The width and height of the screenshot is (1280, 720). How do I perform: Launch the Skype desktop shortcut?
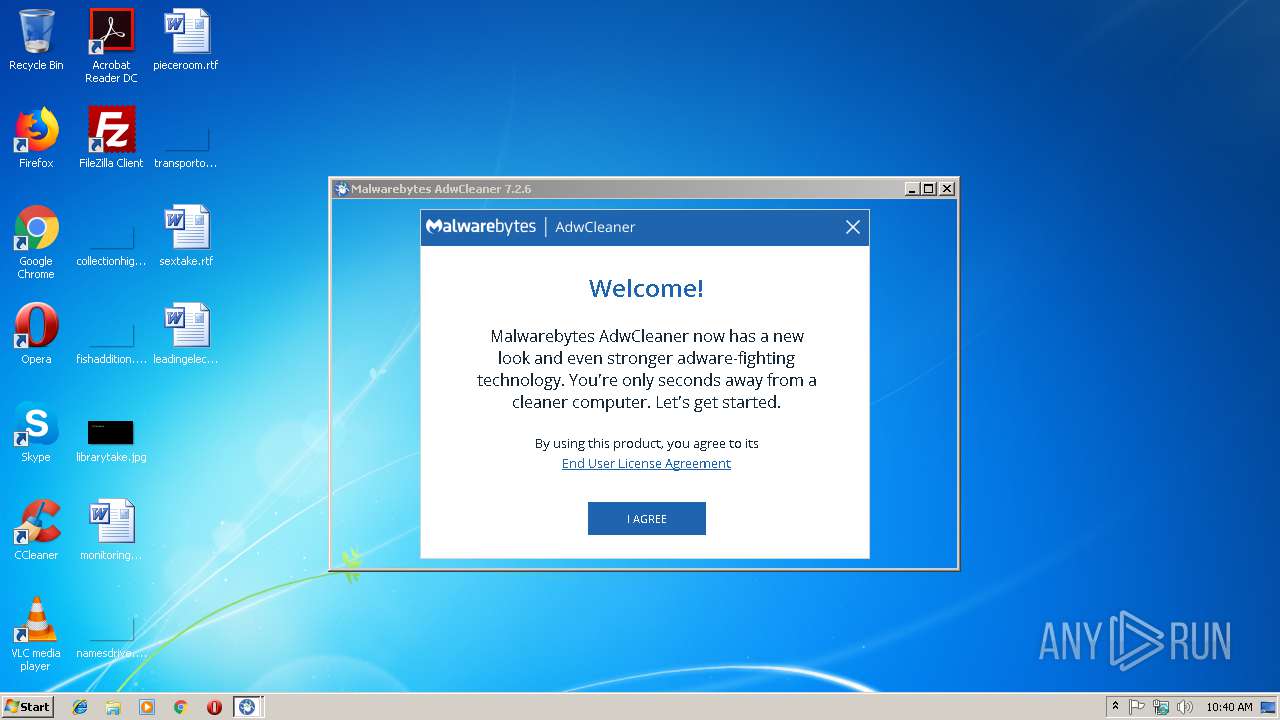click(36, 432)
